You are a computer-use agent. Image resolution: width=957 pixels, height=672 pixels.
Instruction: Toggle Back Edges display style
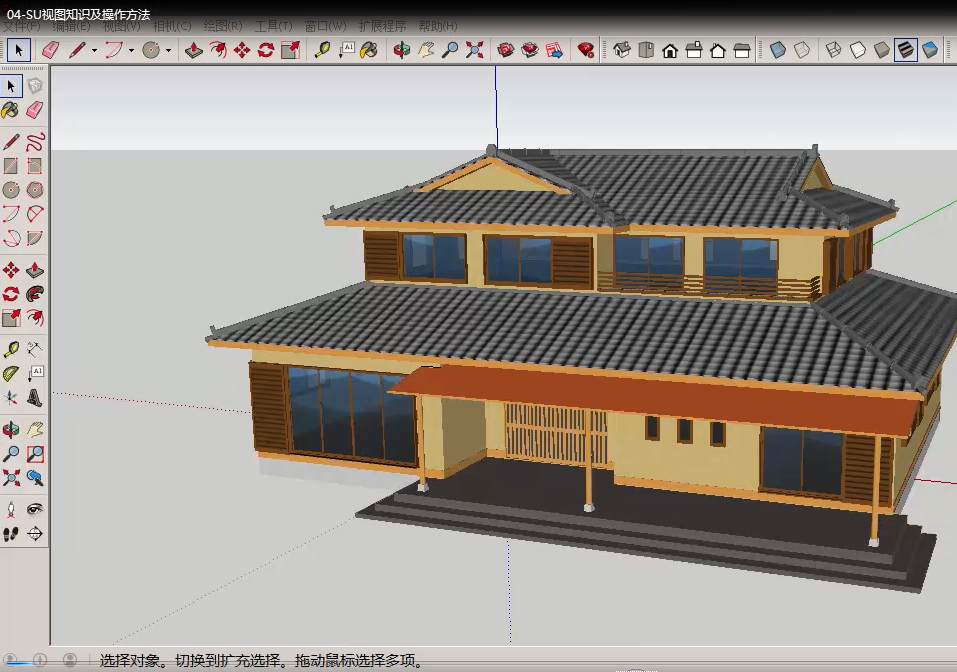click(801, 50)
